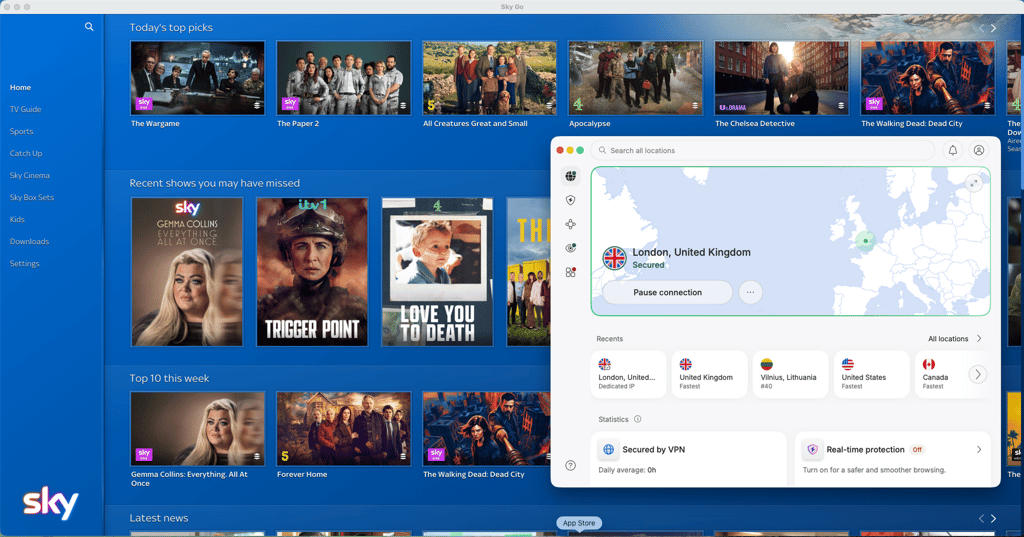Open notifications bell in NordVPN

click(953, 150)
